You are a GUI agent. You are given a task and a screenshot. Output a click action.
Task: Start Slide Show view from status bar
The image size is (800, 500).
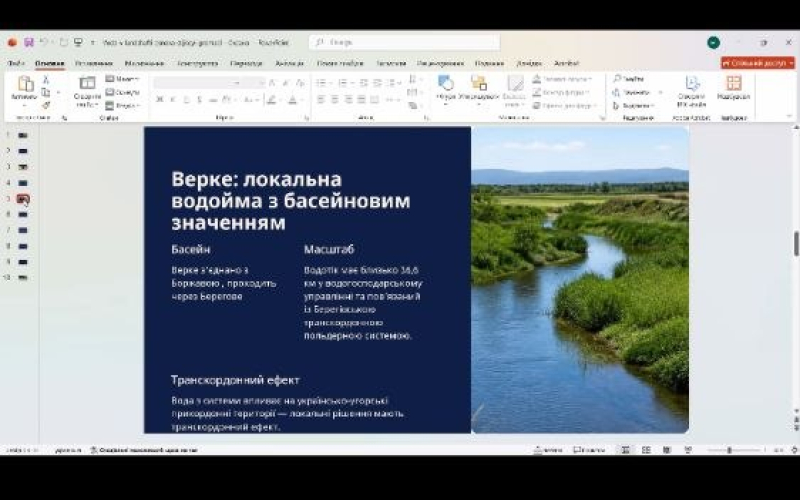pos(688,449)
